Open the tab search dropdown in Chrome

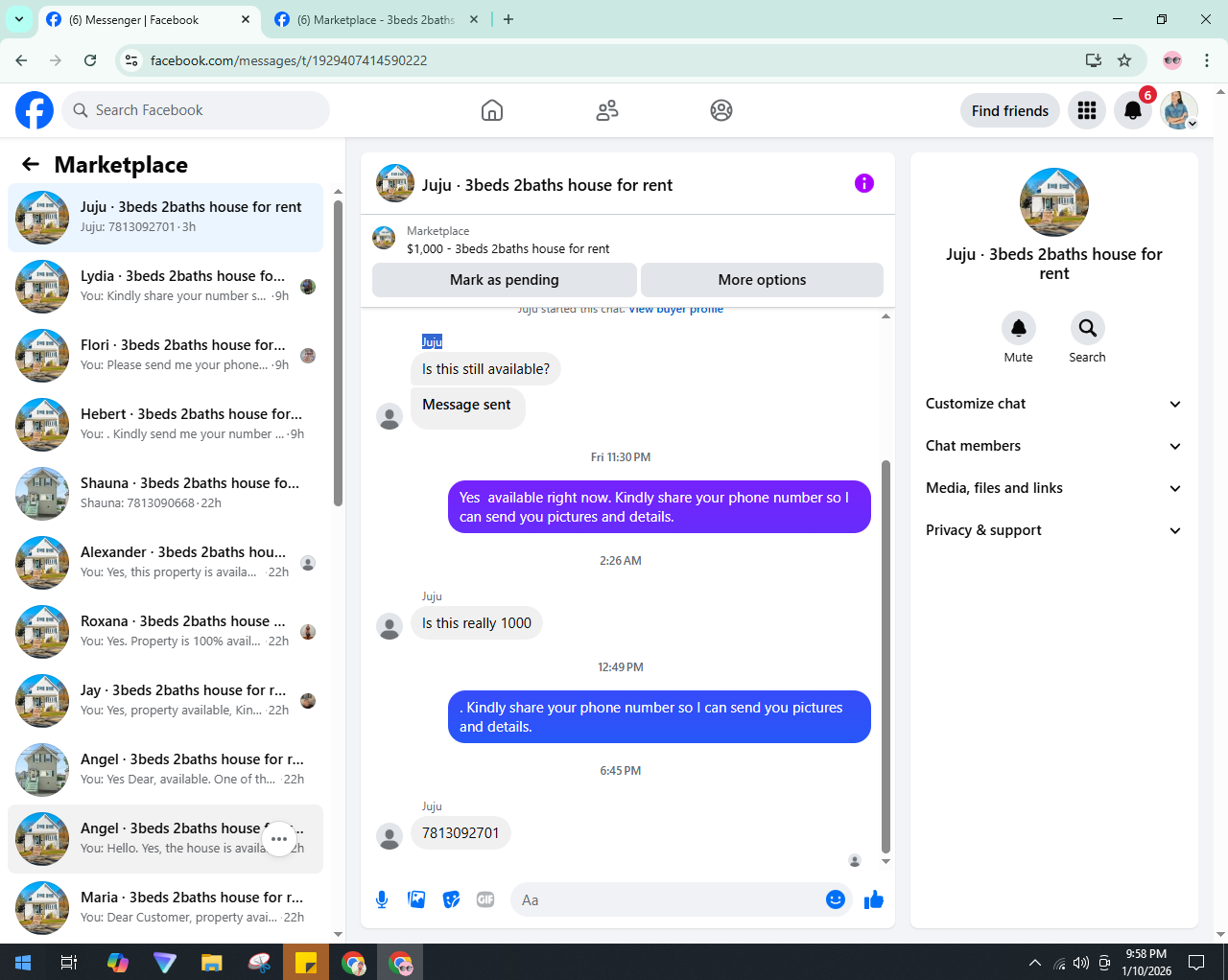(19, 19)
